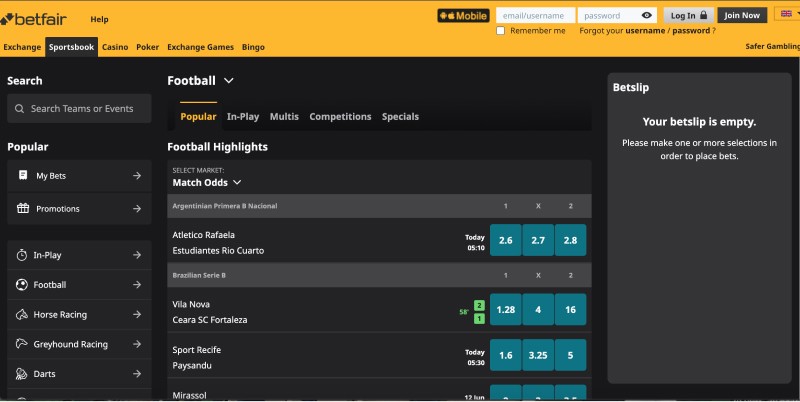Open the Competitions tab
The image size is (800, 402).
[x=340, y=116]
